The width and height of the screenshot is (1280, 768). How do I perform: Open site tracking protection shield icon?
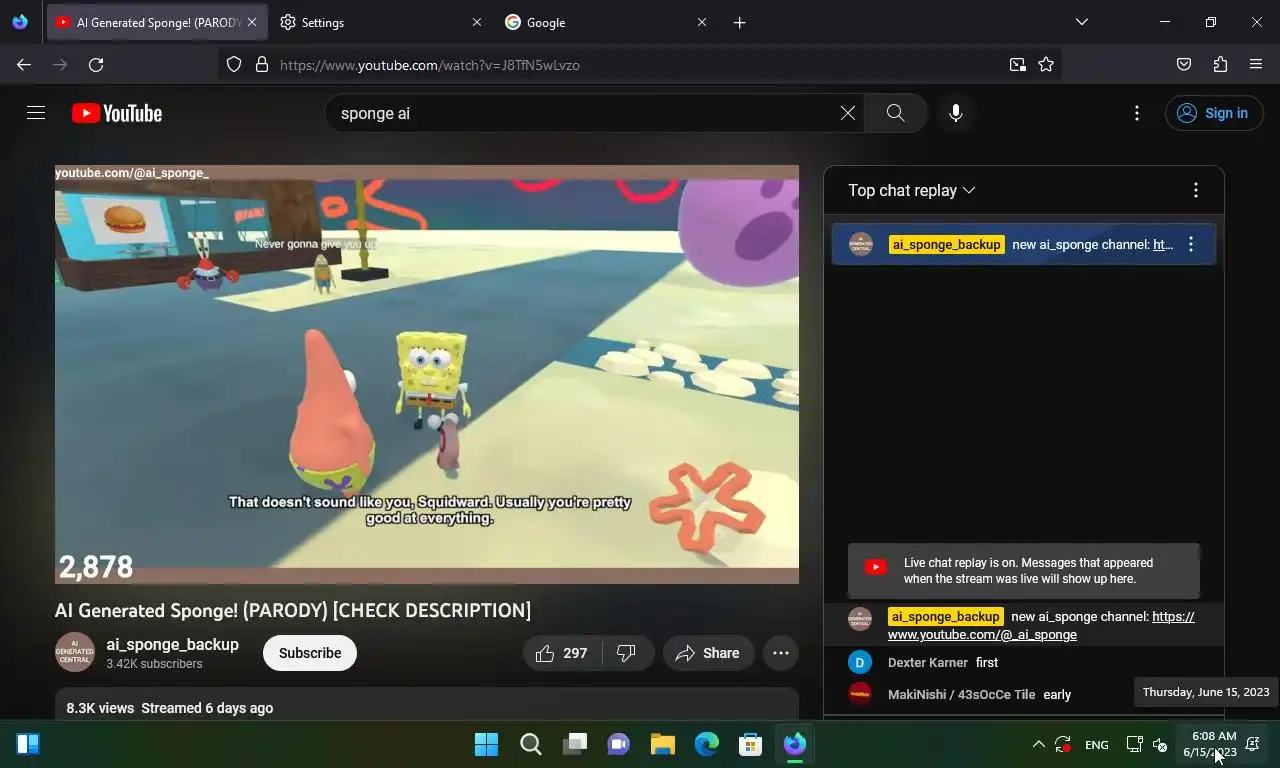tap(234, 65)
